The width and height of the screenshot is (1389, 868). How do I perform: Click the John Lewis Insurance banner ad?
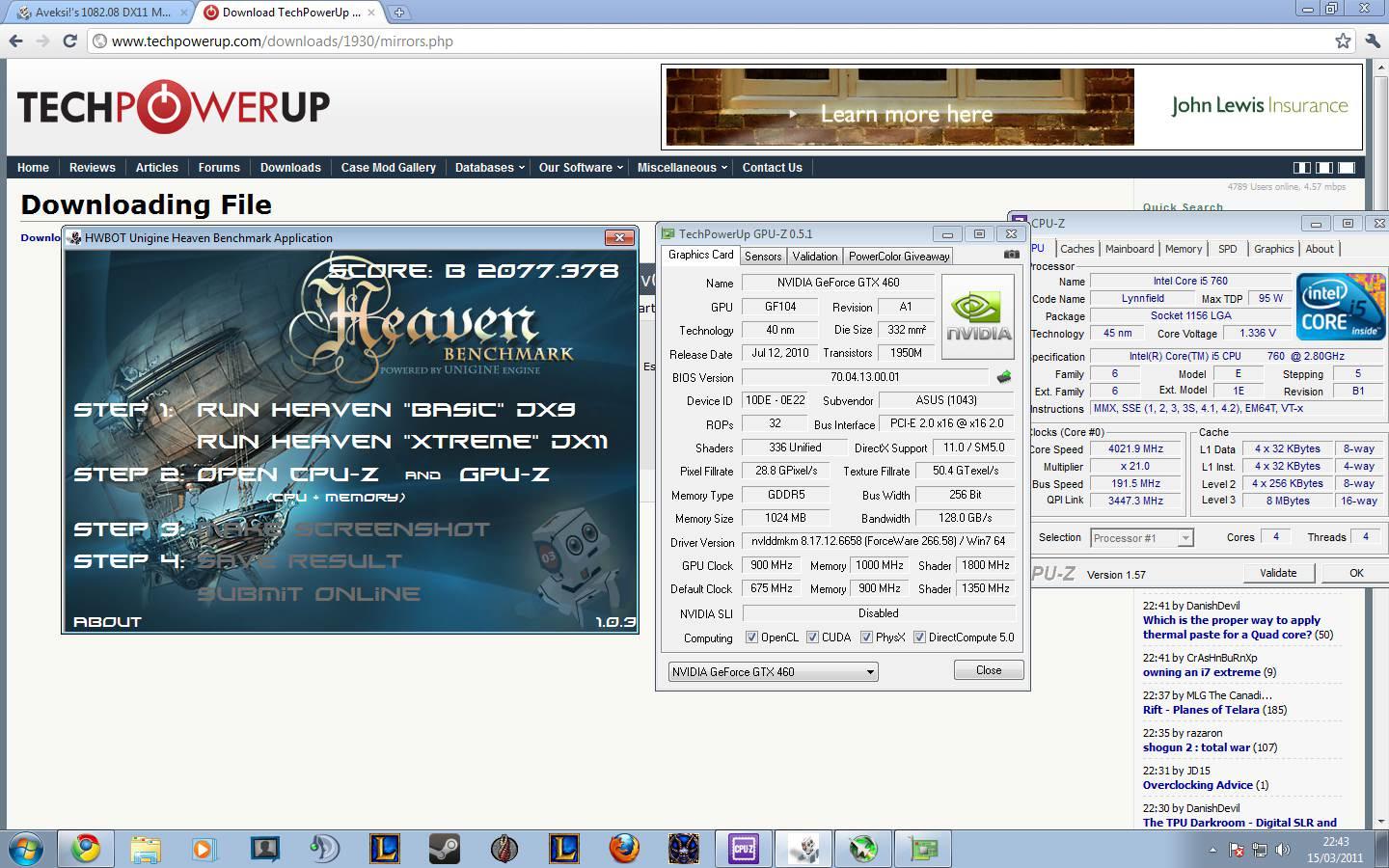pyautogui.click(x=1011, y=106)
